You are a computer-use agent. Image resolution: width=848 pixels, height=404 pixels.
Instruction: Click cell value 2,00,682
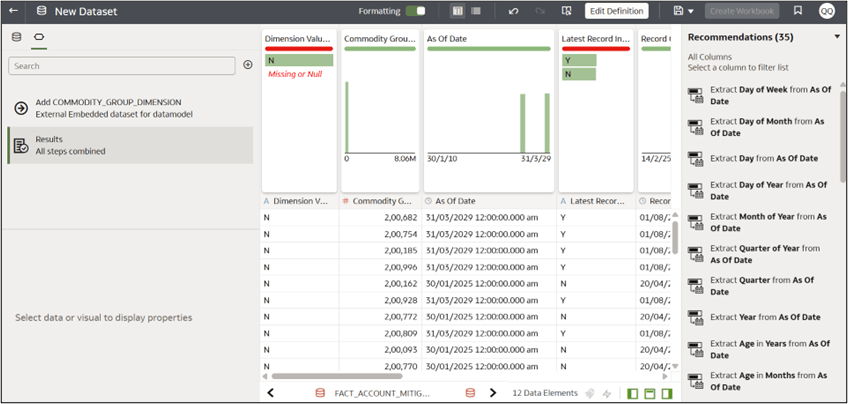click(x=400, y=217)
